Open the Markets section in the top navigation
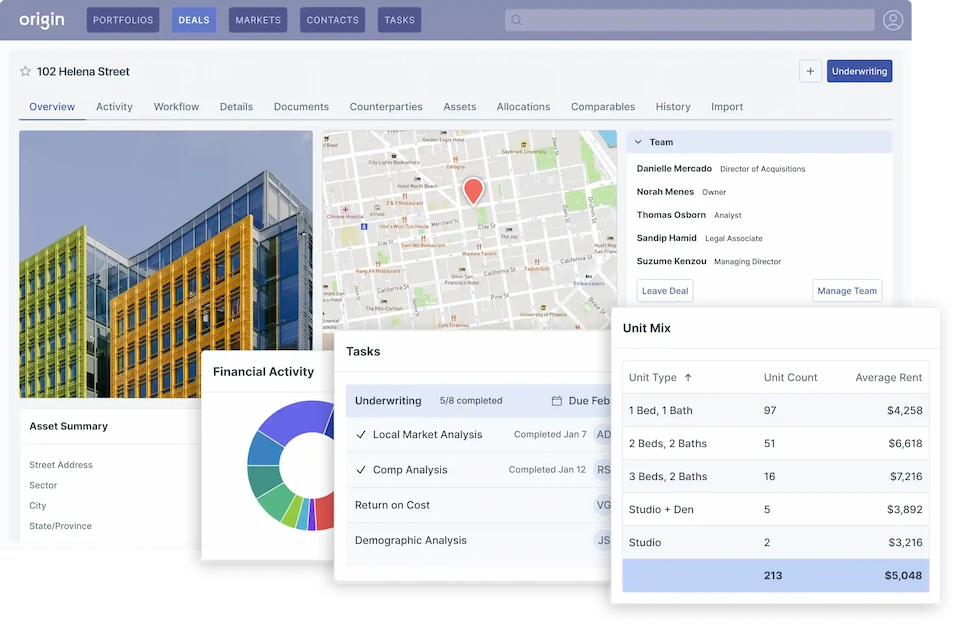The height and width of the screenshot is (625, 956). tap(257, 19)
